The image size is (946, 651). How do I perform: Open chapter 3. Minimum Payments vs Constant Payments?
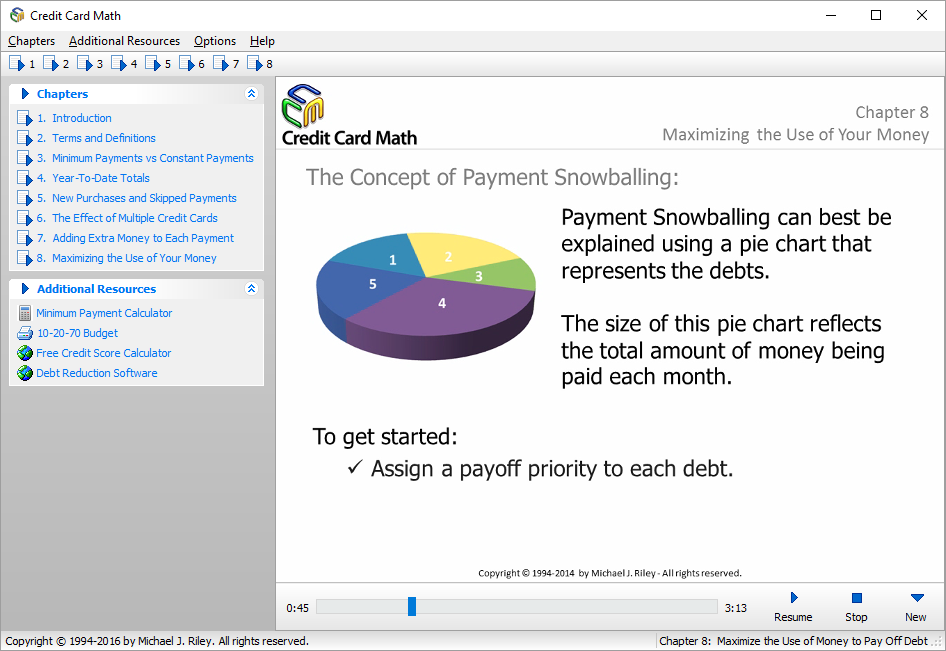click(x=145, y=158)
